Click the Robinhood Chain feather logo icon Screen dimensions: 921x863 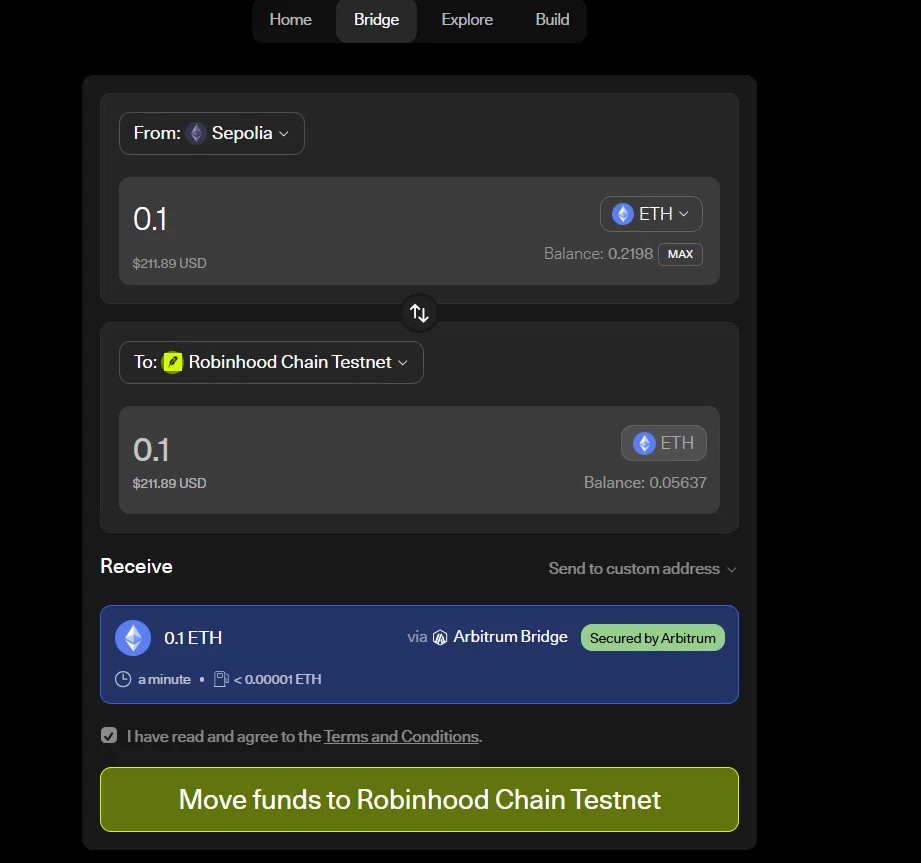click(x=173, y=362)
